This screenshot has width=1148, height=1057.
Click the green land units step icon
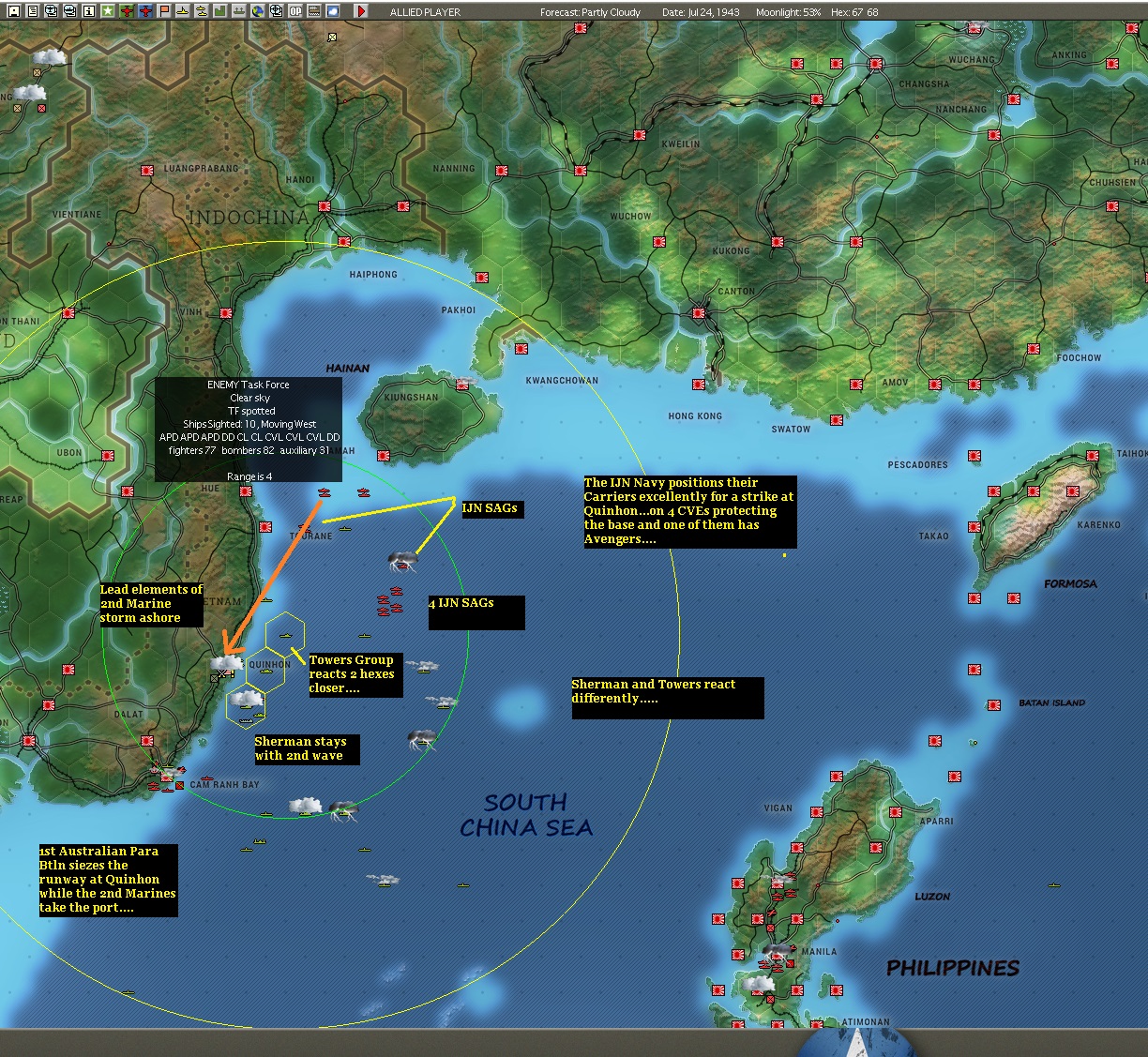(x=220, y=11)
